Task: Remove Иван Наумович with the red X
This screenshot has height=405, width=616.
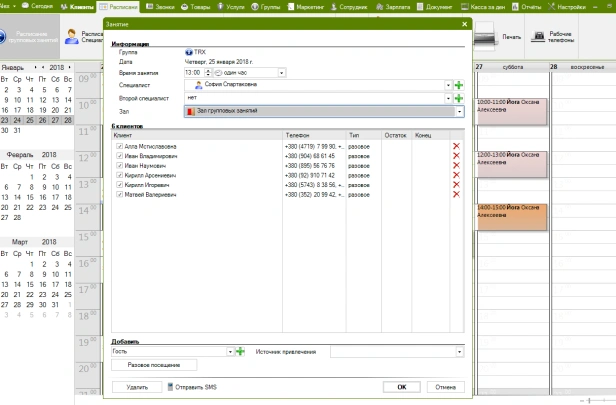Action: (456, 165)
